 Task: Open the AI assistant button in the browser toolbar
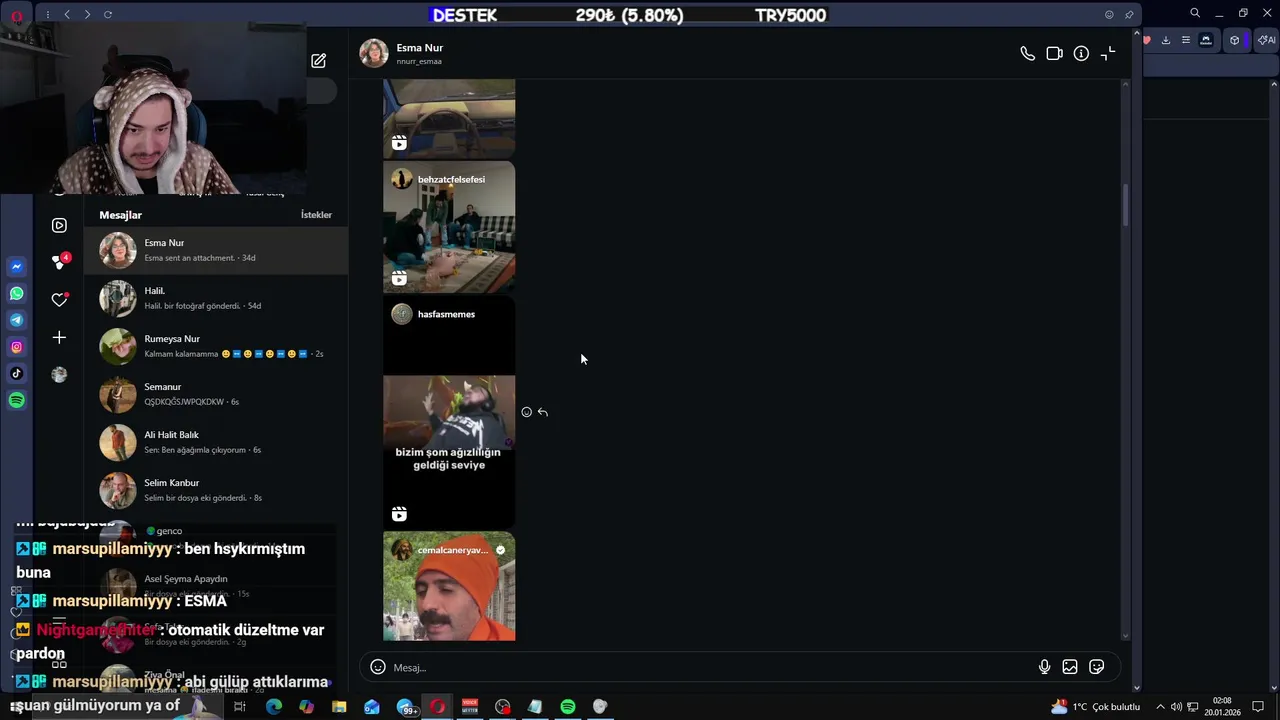(x=1267, y=40)
